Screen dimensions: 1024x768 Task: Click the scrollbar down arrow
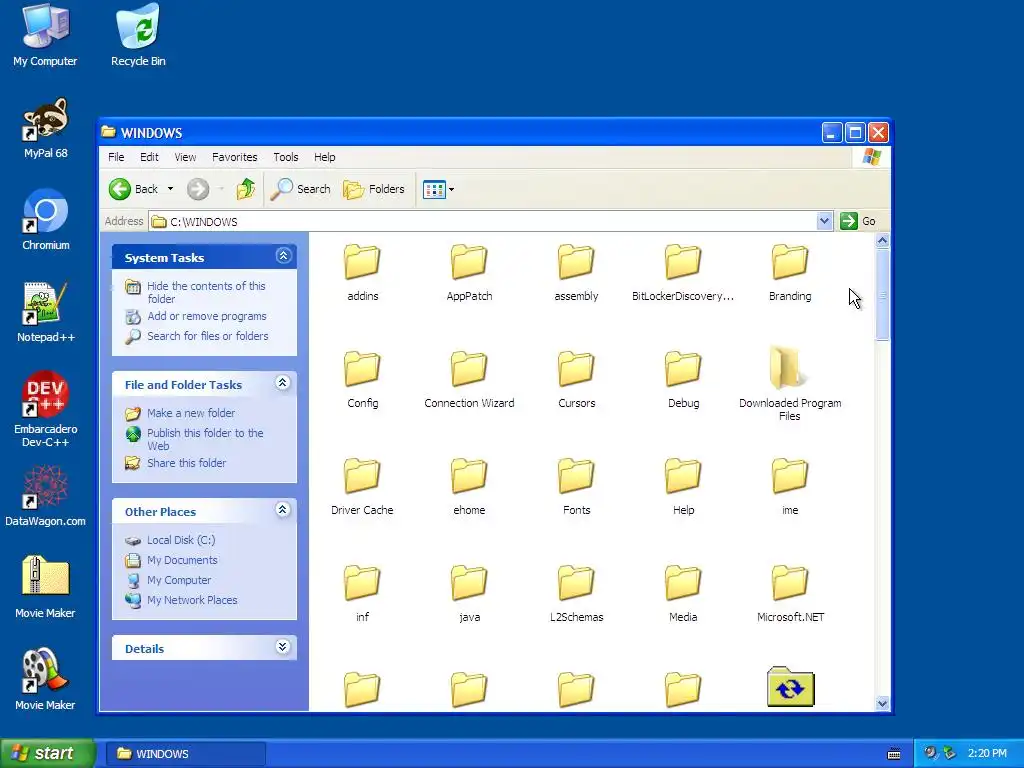pyautogui.click(x=882, y=703)
